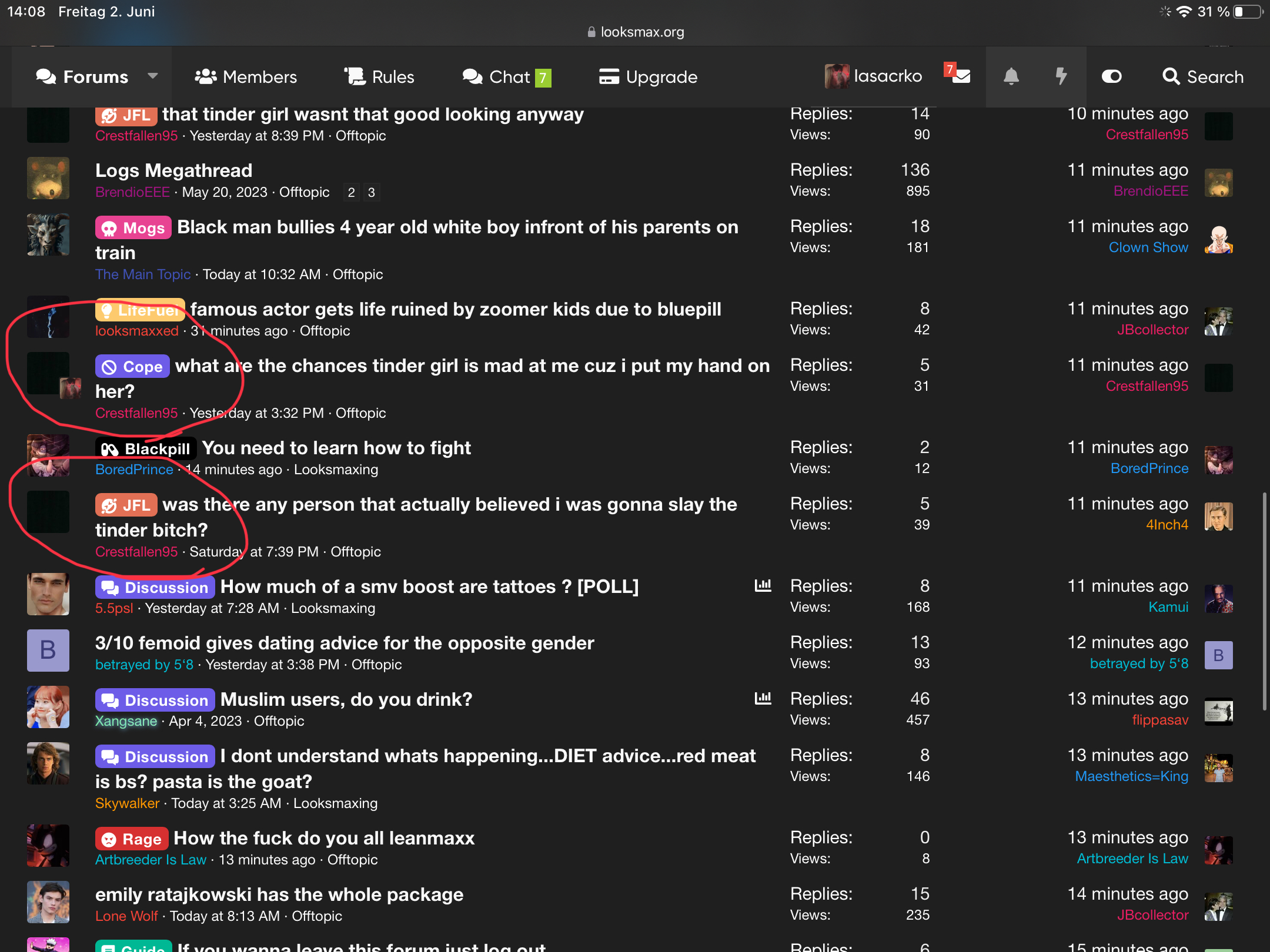Click Clown Show last poster avatar
This screenshot has height=952, width=1270.
click(1218, 239)
